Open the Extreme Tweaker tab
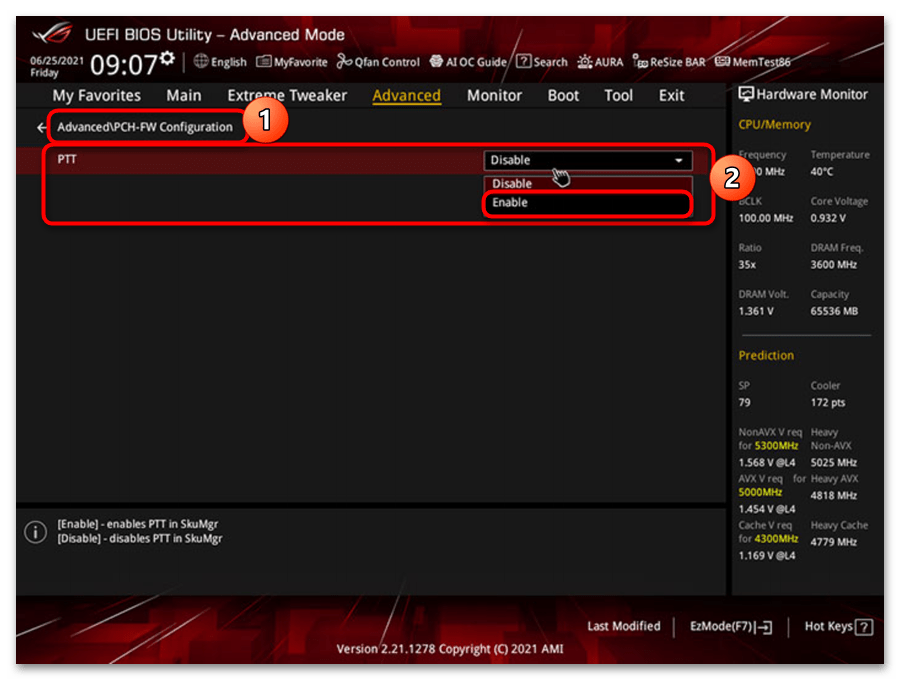 pos(287,95)
